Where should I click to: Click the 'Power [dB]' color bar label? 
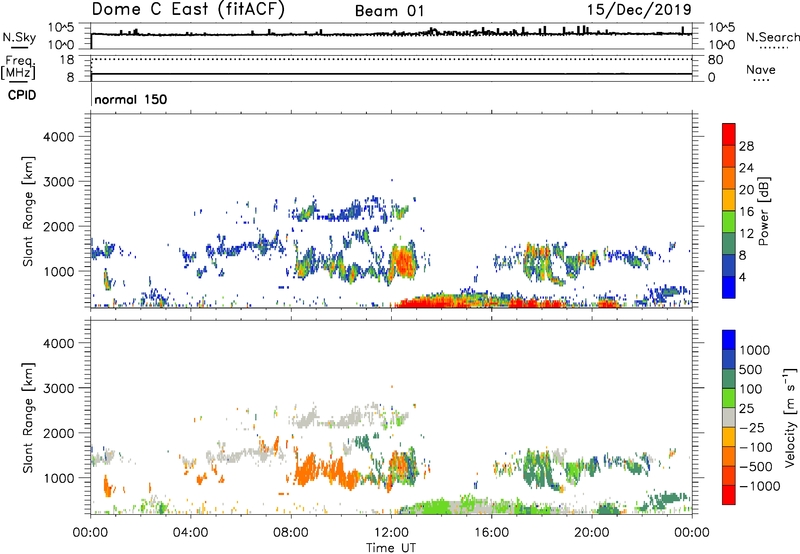pyautogui.click(x=764, y=211)
